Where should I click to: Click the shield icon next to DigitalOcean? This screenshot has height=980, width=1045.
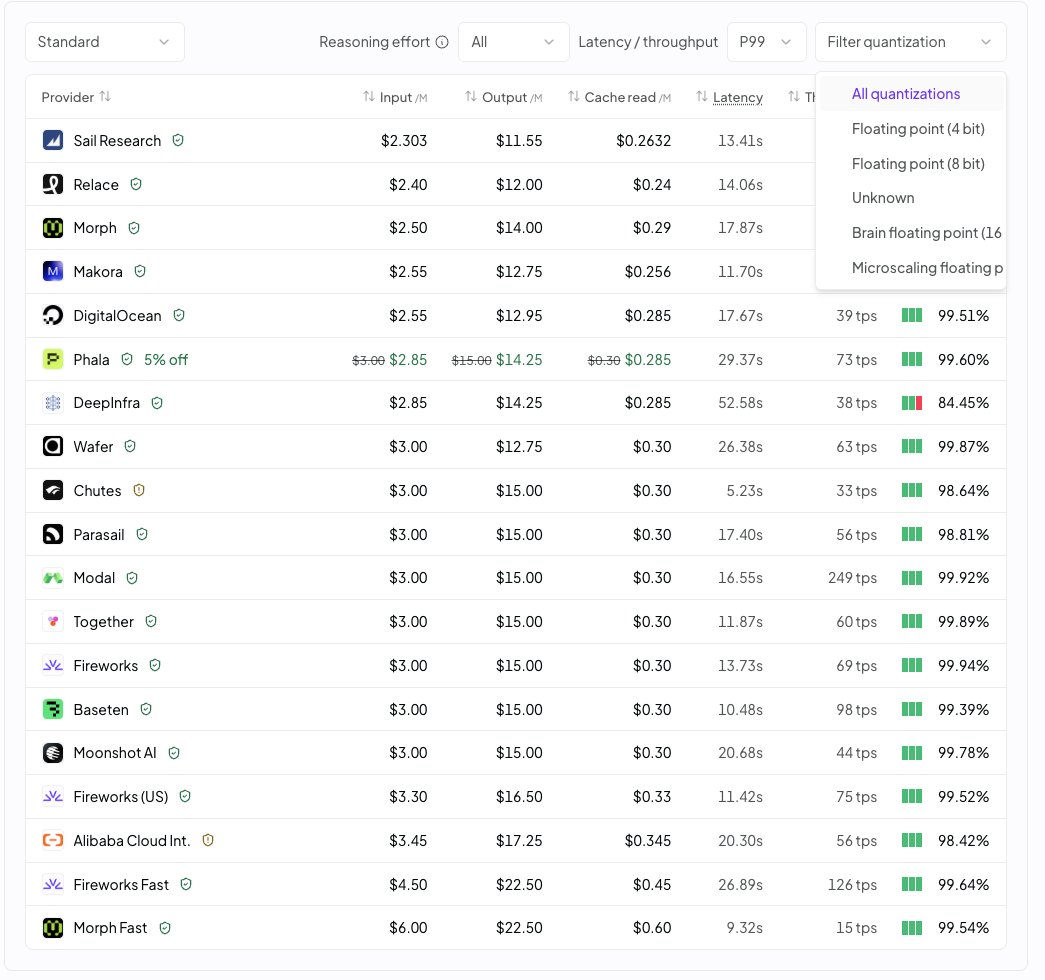179,315
